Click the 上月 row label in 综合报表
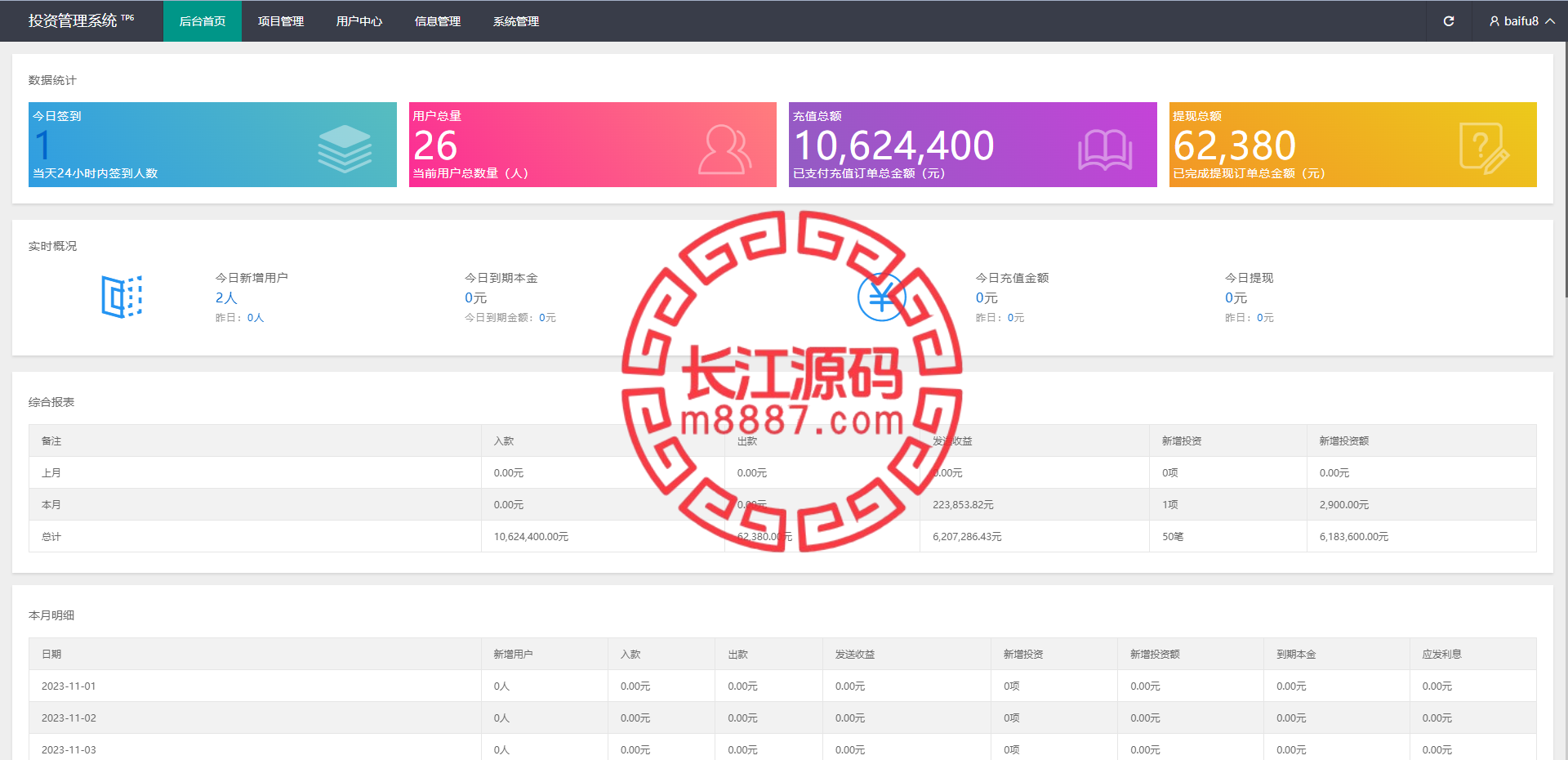 coord(51,473)
